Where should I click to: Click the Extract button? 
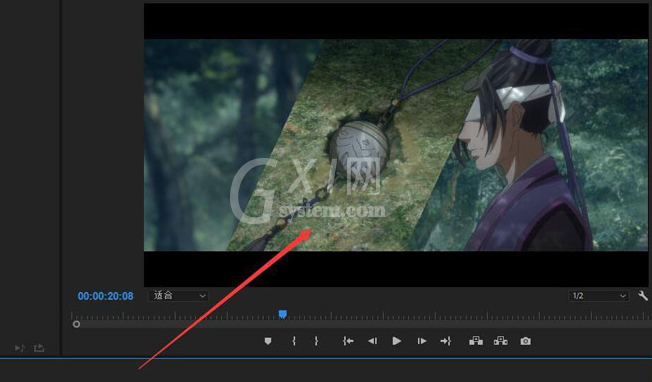coord(501,341)
